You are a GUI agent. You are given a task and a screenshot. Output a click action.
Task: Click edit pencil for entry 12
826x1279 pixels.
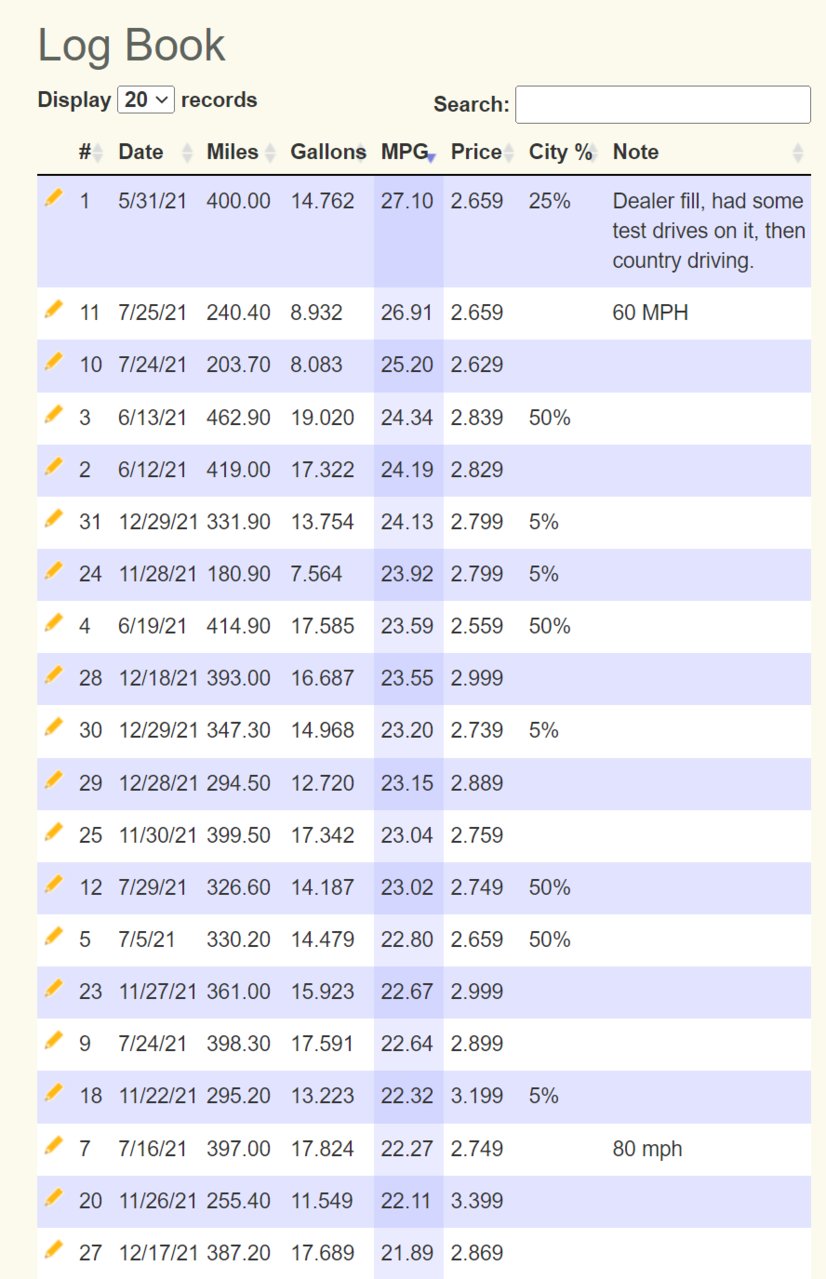click(x=54, y=884)
